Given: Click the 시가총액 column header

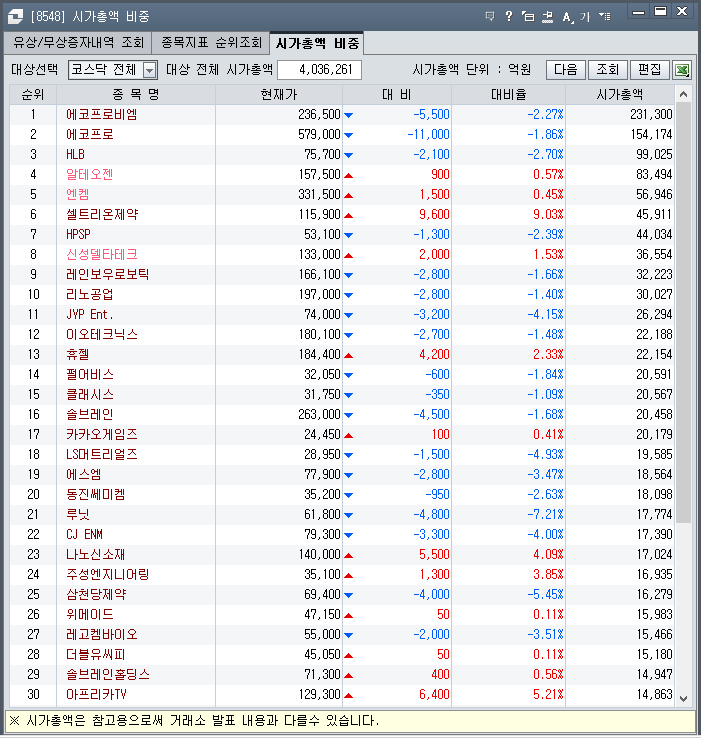Looking at the screenshot, I should click(x=620, y=95).
